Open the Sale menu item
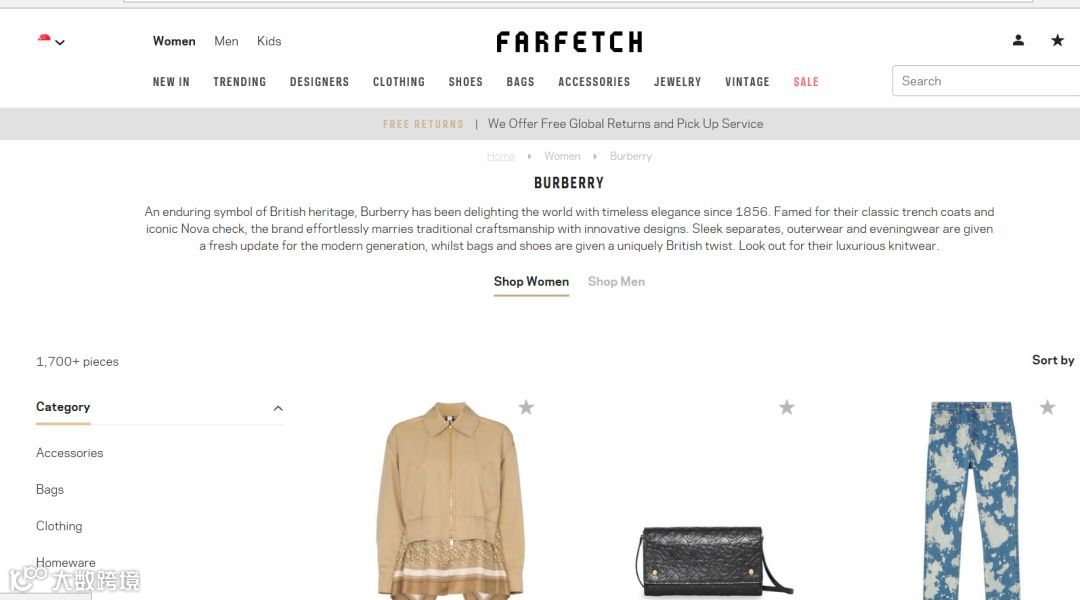 (x=806, y=82)
